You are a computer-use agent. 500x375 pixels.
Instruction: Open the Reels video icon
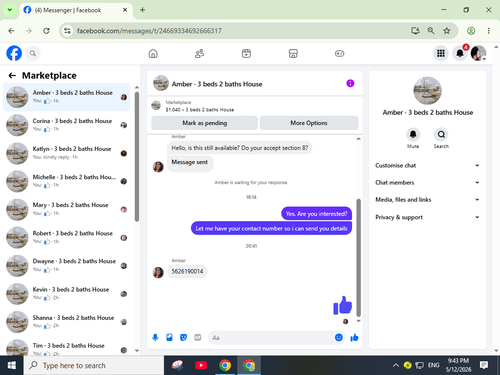(246, 53)
